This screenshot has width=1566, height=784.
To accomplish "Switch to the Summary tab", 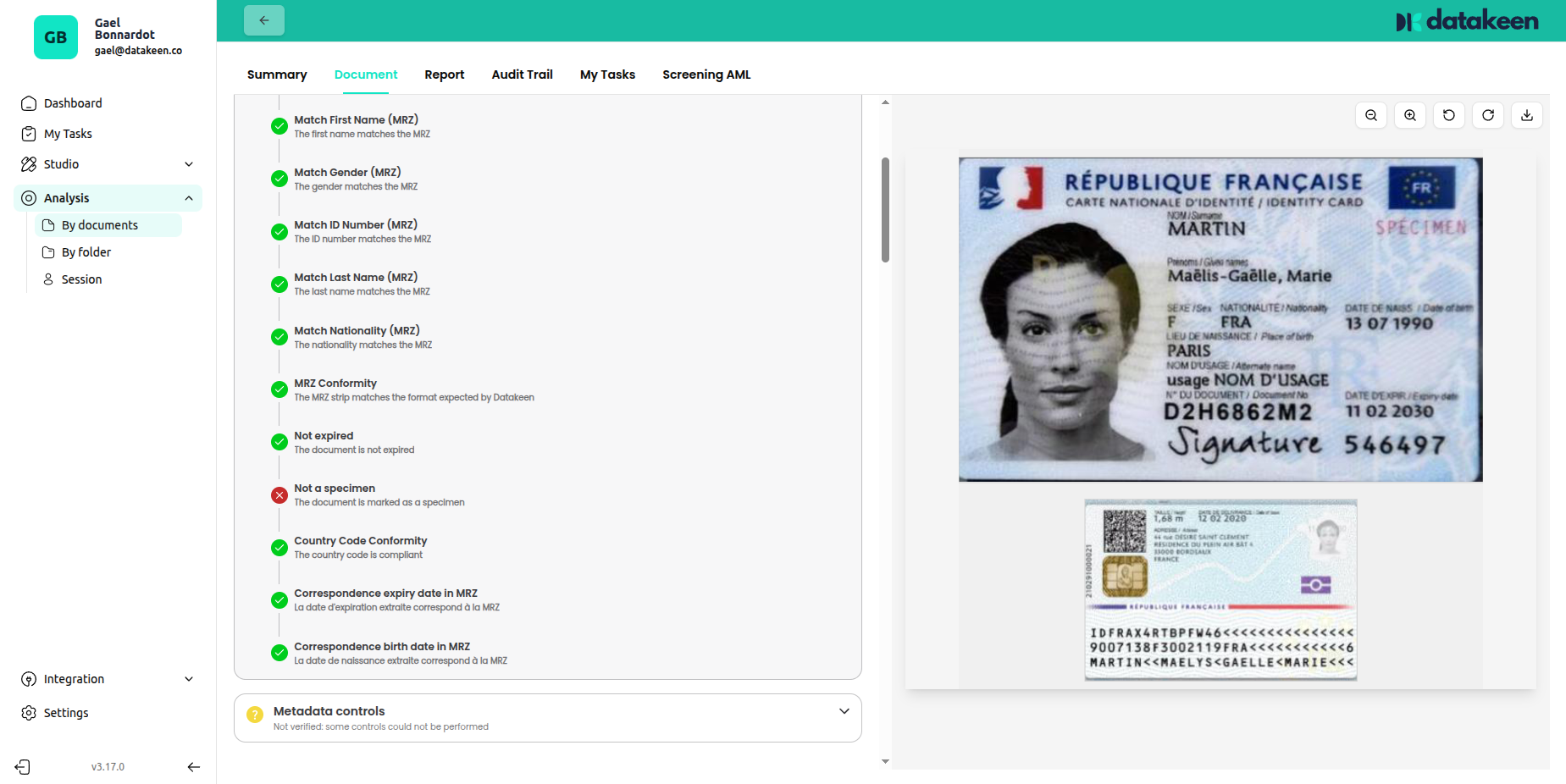I will tap(277, 75).
